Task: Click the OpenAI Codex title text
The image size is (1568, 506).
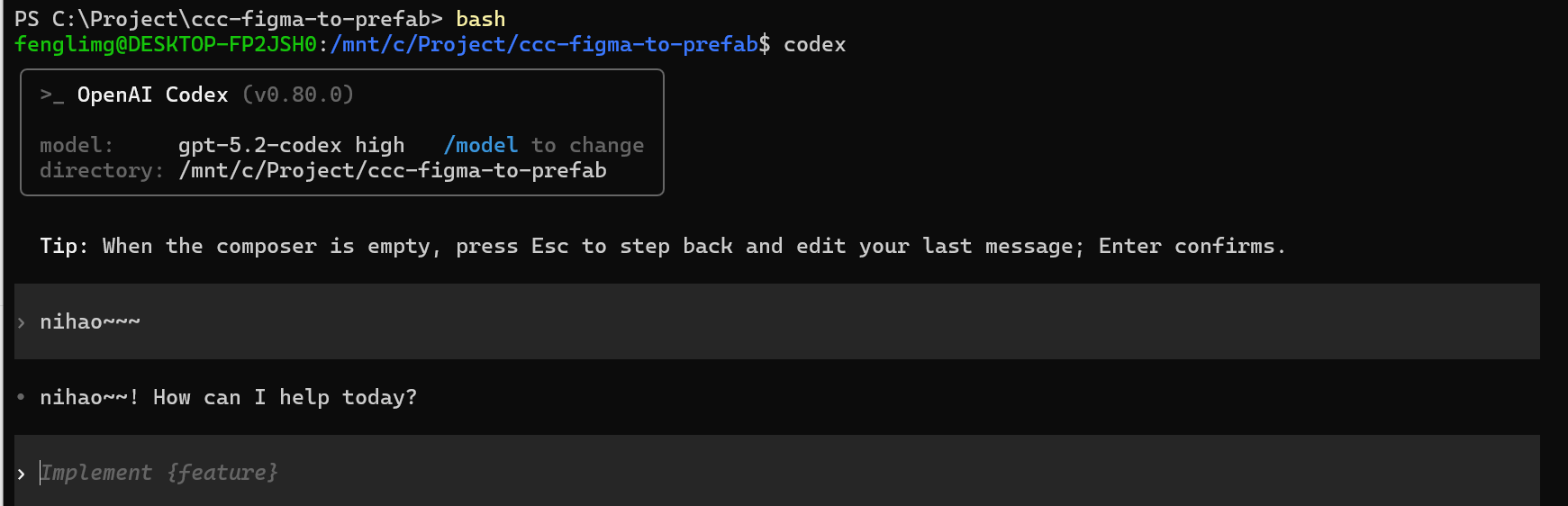Action: pyautogui.click(x=152, y=95)
